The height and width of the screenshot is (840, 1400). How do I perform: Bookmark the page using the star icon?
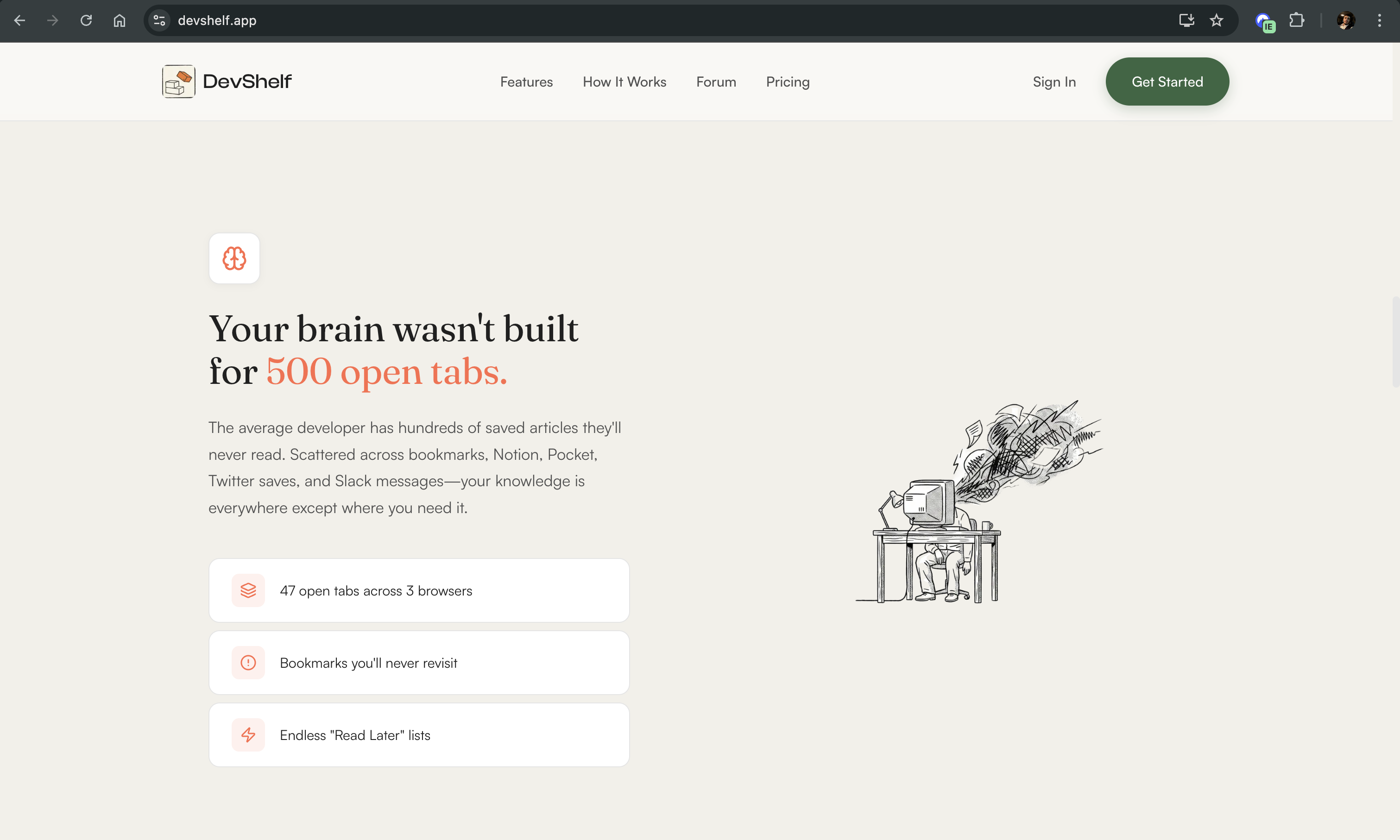click(1217, 20)
